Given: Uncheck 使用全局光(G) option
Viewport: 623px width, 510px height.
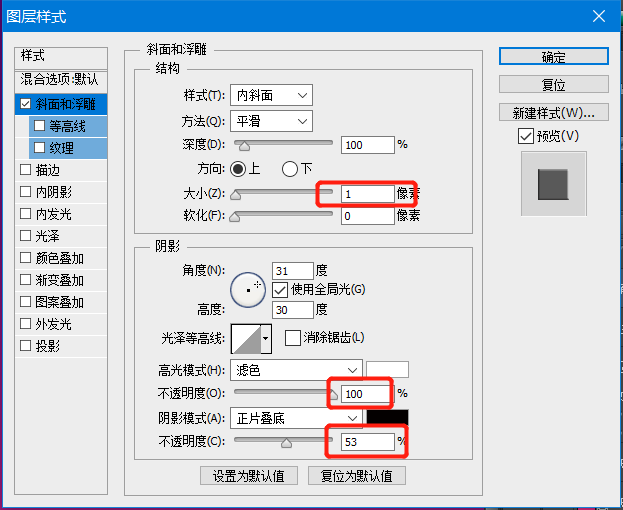Looking at the screenshot, I should pyautogui.click(x=280, y=290).
